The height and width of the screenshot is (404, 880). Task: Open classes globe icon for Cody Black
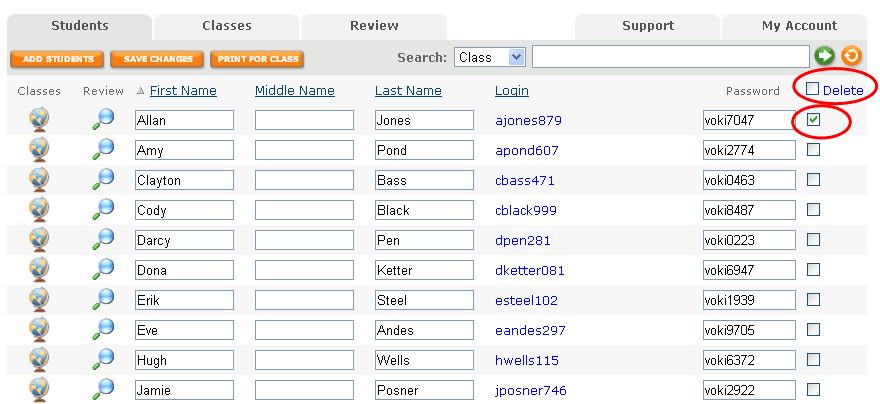click(x=39, y=210)
